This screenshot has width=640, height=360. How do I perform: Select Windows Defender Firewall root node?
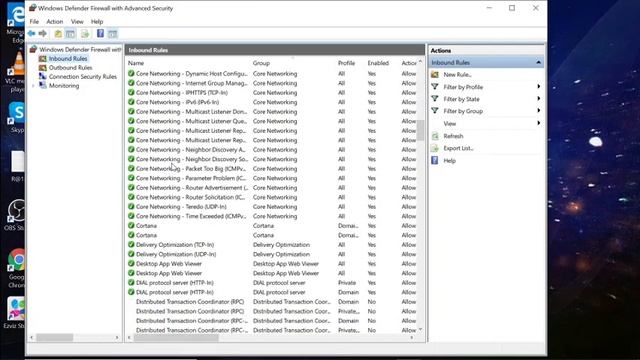click(x=80, y=49)
